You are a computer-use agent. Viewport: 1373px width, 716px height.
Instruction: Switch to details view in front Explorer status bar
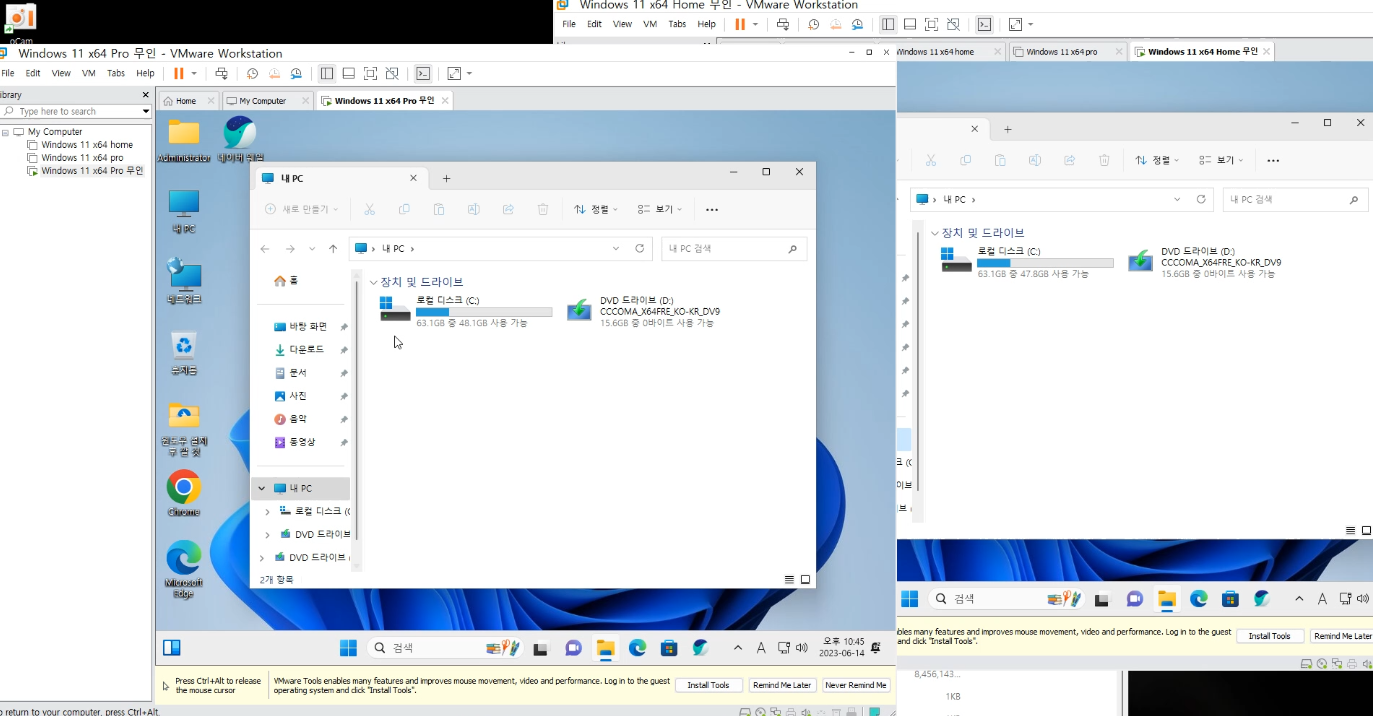pos(789,579)
